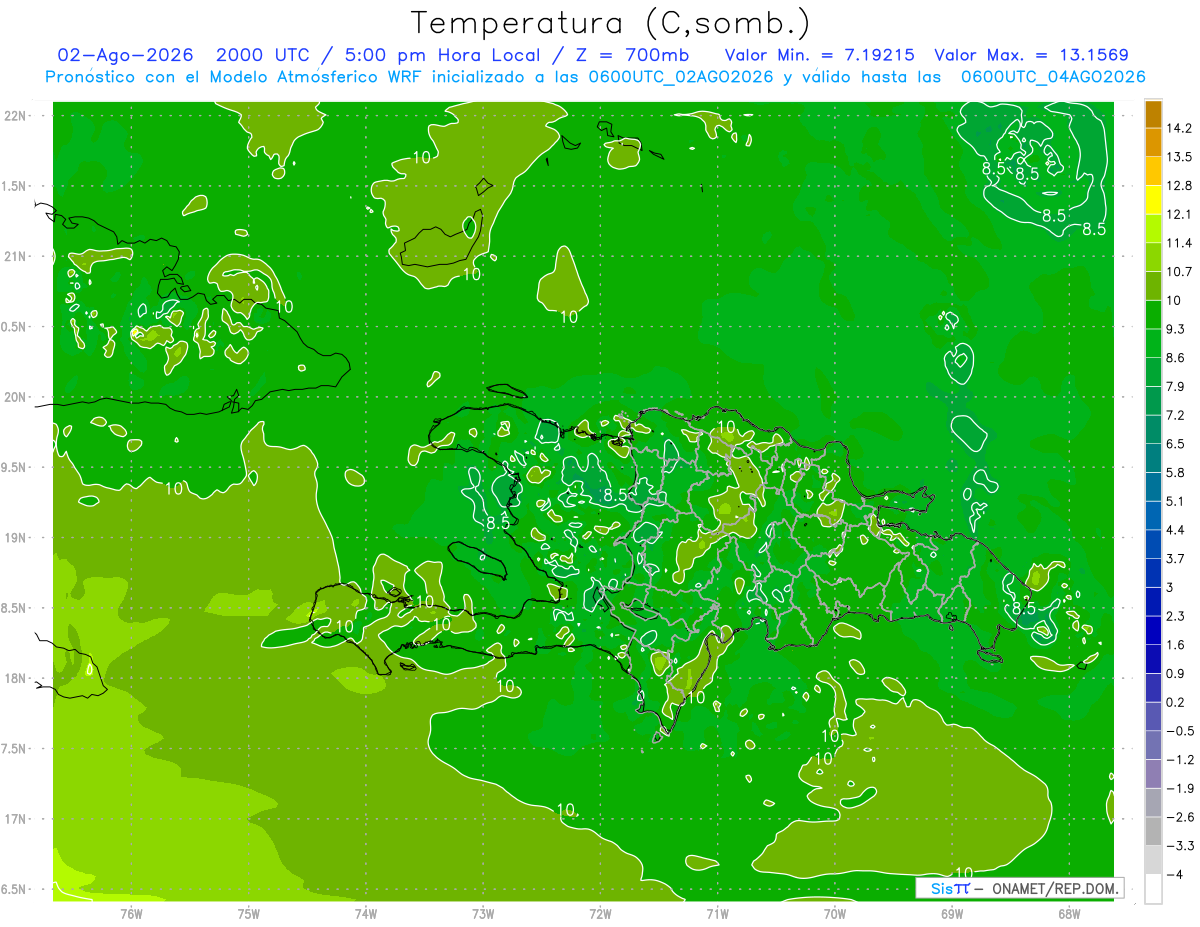Click the "19N" latitude axis label
The width and height of the screenshot is (1200, 927).
click(15, 538)
